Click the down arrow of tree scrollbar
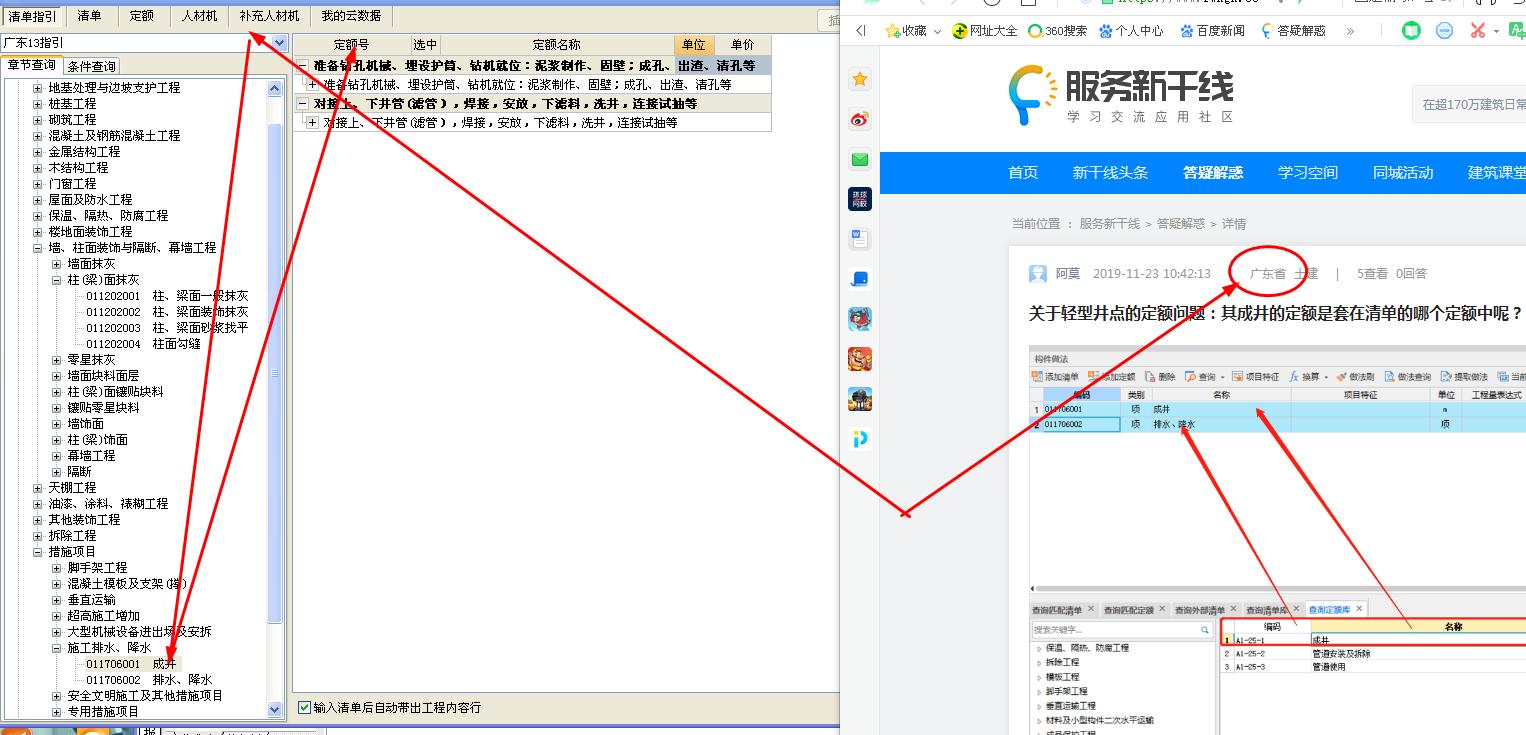The image size is (1526, 735). point(276,709)
